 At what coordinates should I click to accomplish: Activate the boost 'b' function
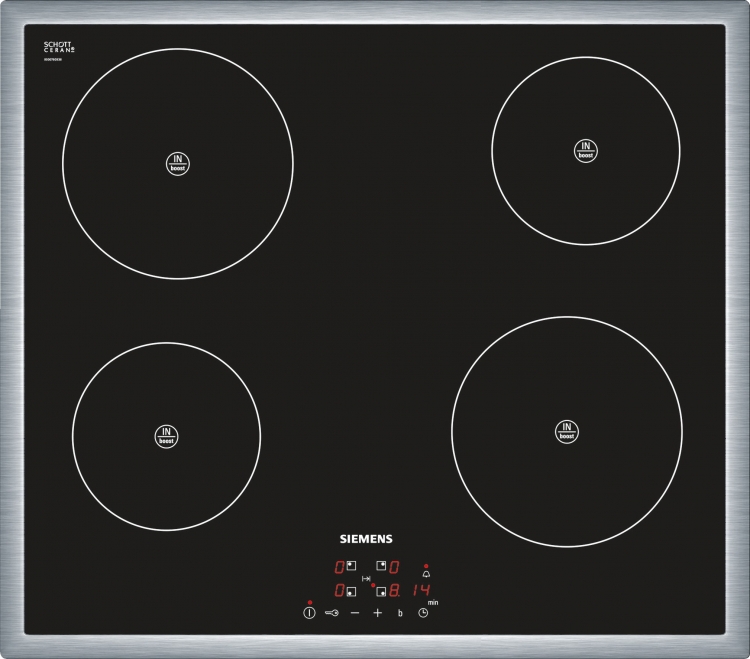tap(400, 612)
